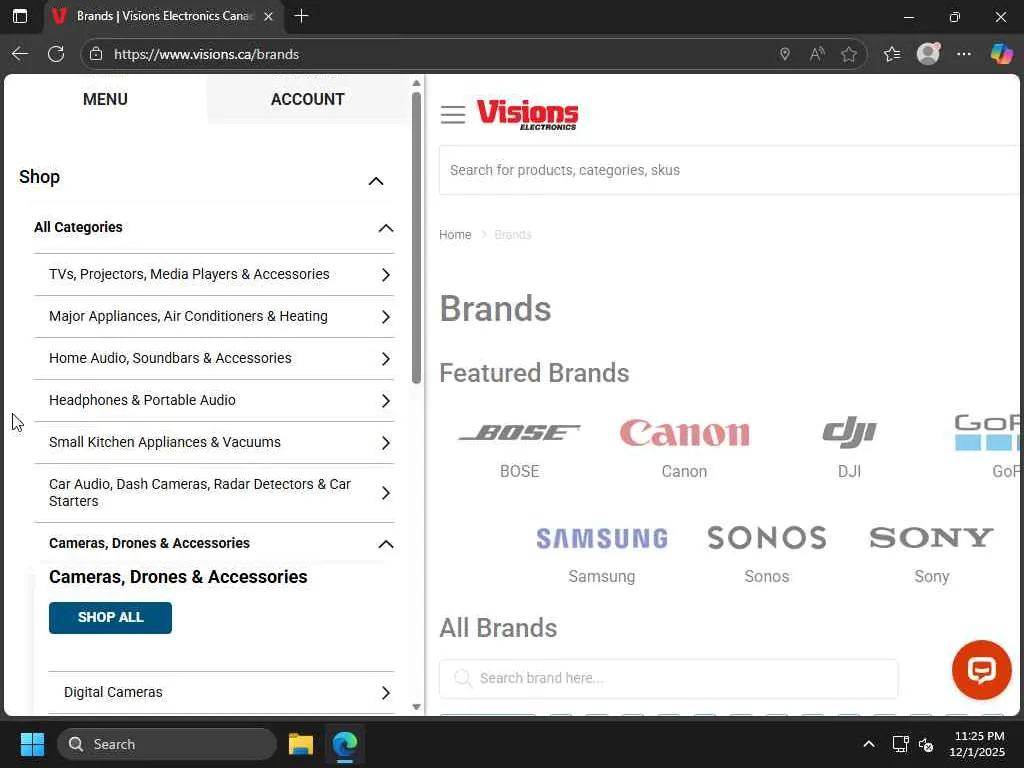This screenshot has width=1024, height=768.
Task: Click the menu scrollbar up arrow
Action: click(x=417, y=83)
